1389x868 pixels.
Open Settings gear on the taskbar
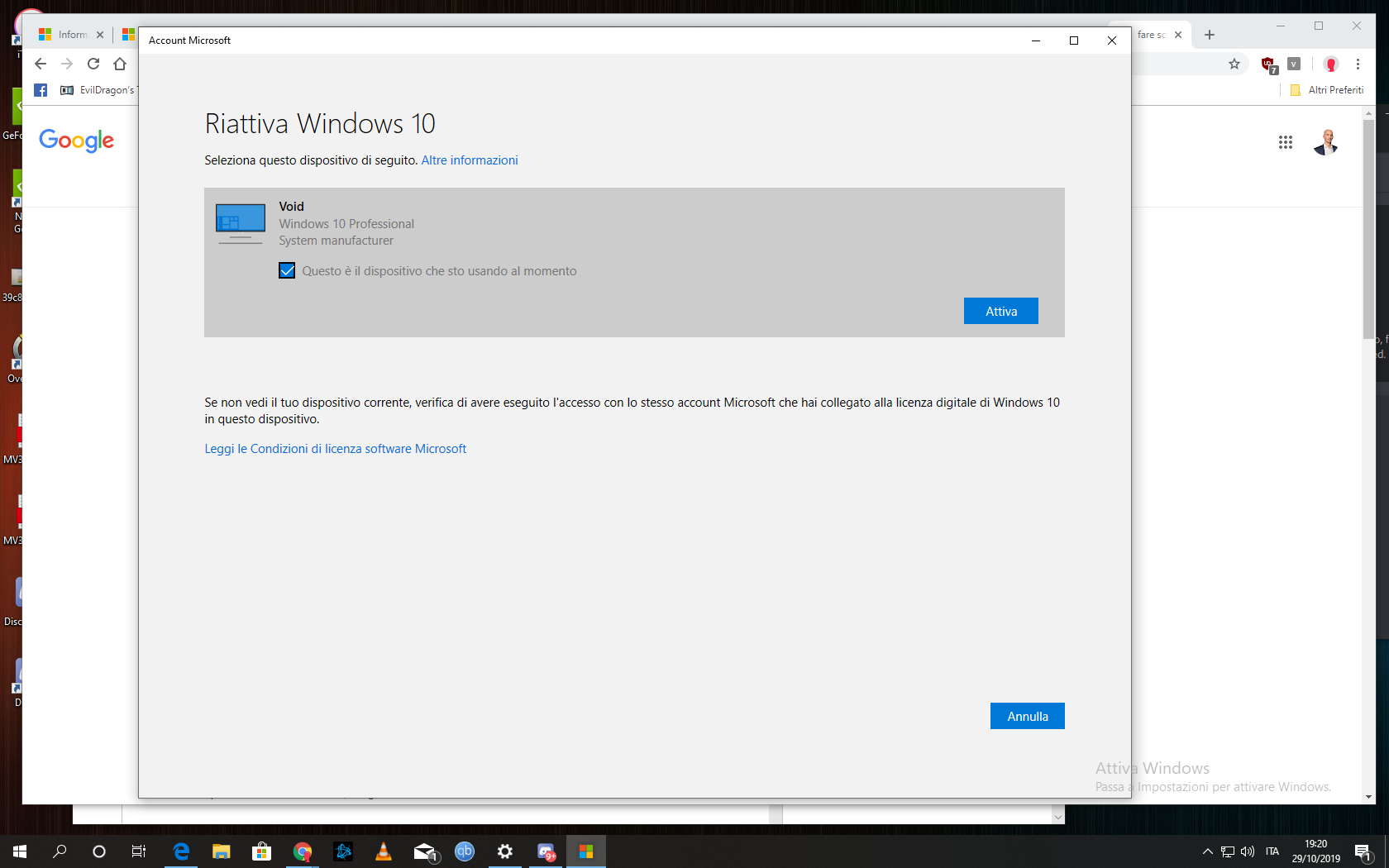(x=505, y=851)
